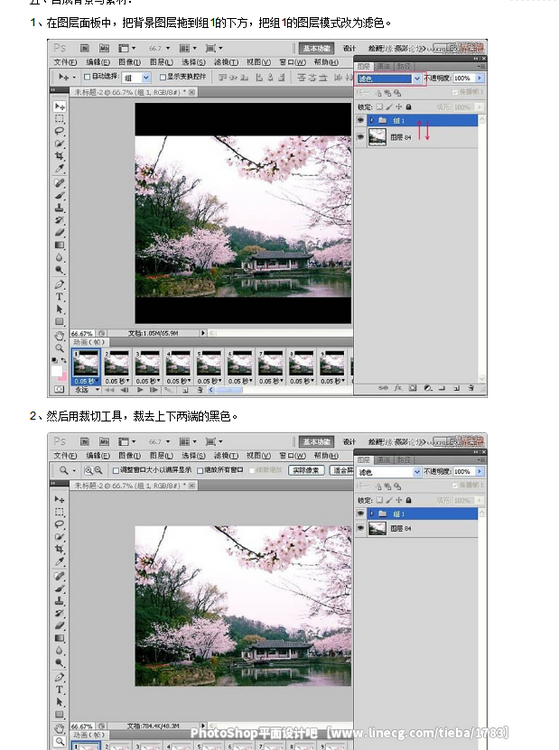This screenshot has height=750, width=559.
Task: Open the opacity 100% arrow in the first screenshot
Action: point(480,78)
